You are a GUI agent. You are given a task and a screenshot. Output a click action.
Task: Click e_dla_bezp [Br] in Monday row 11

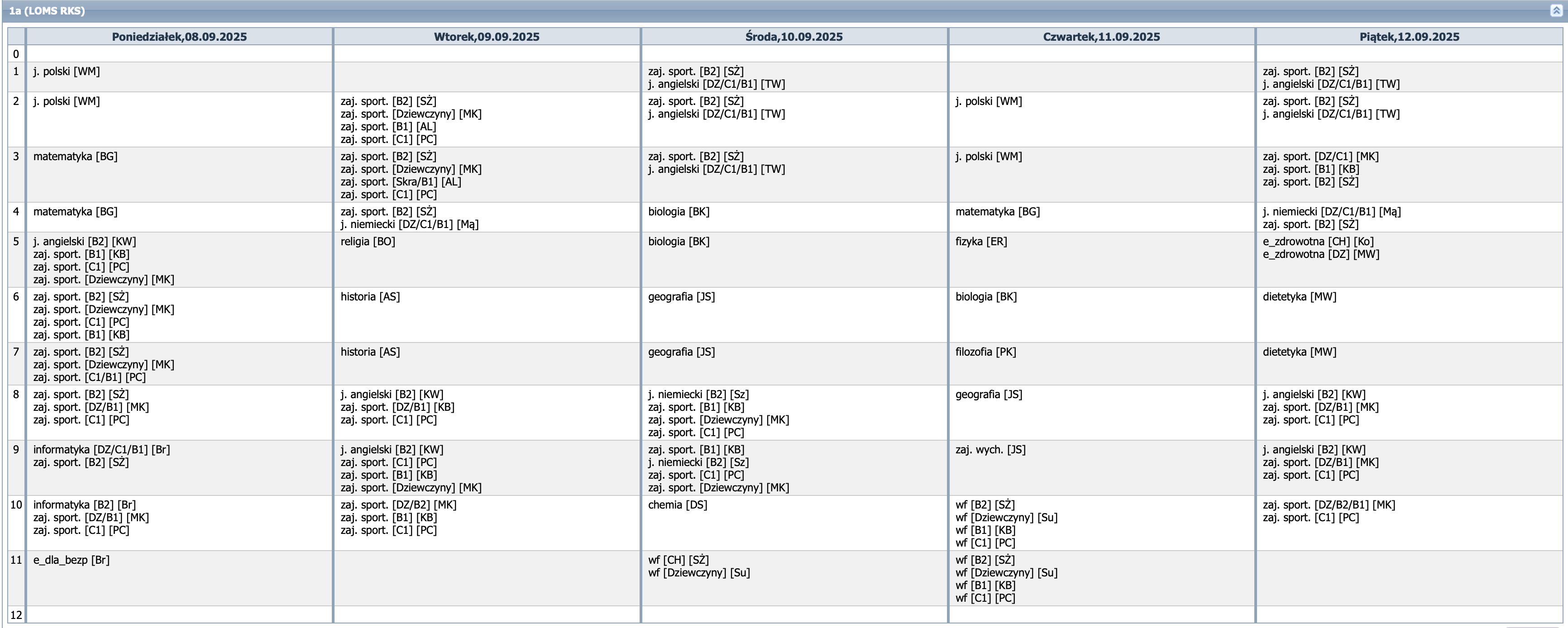point(71,560)
